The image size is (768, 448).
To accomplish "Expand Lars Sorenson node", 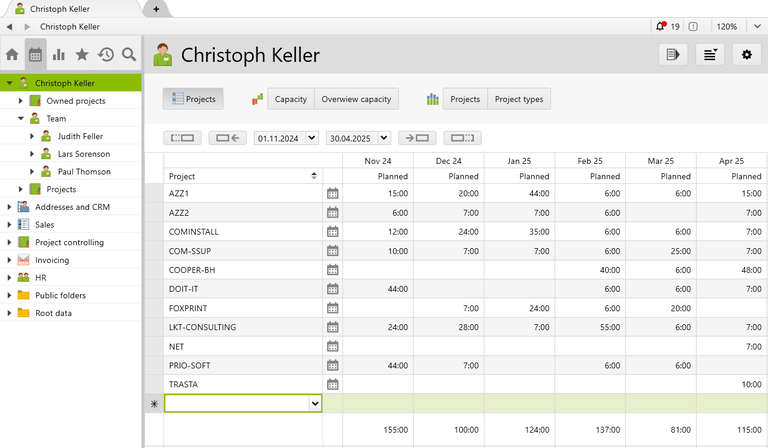I will click(x=32, y=154).
